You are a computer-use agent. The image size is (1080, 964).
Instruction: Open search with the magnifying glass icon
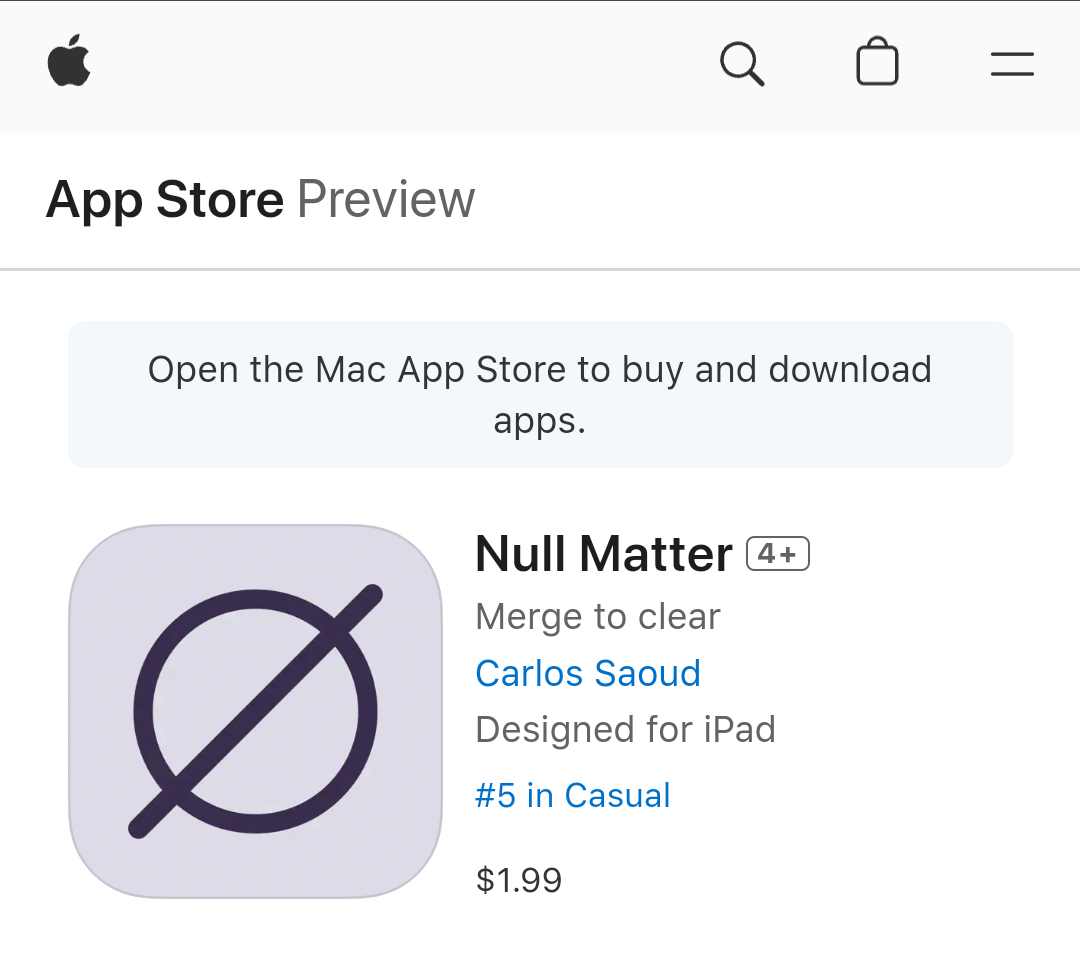742,64
